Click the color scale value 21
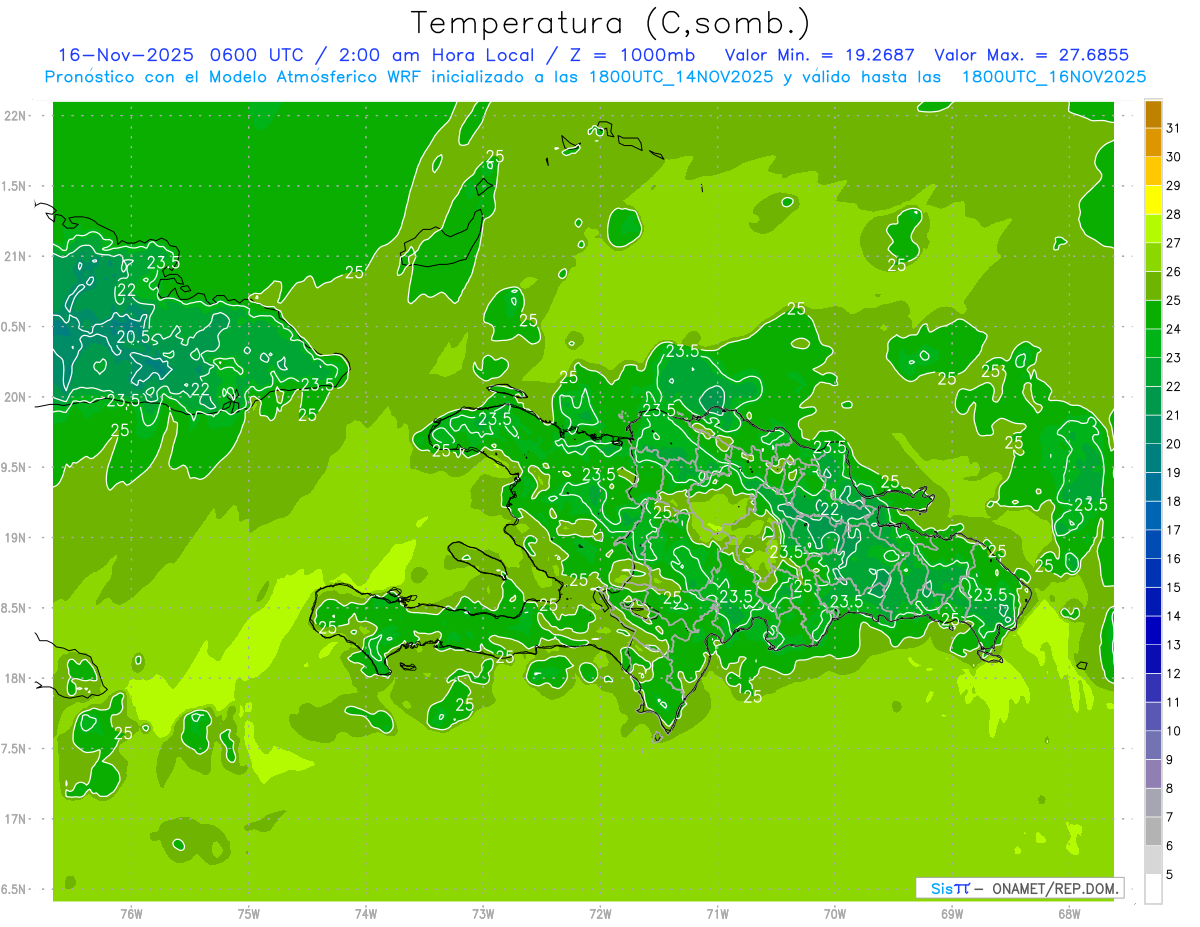The height and width of the screenshot is (927, 1200). coord(1174,415)
